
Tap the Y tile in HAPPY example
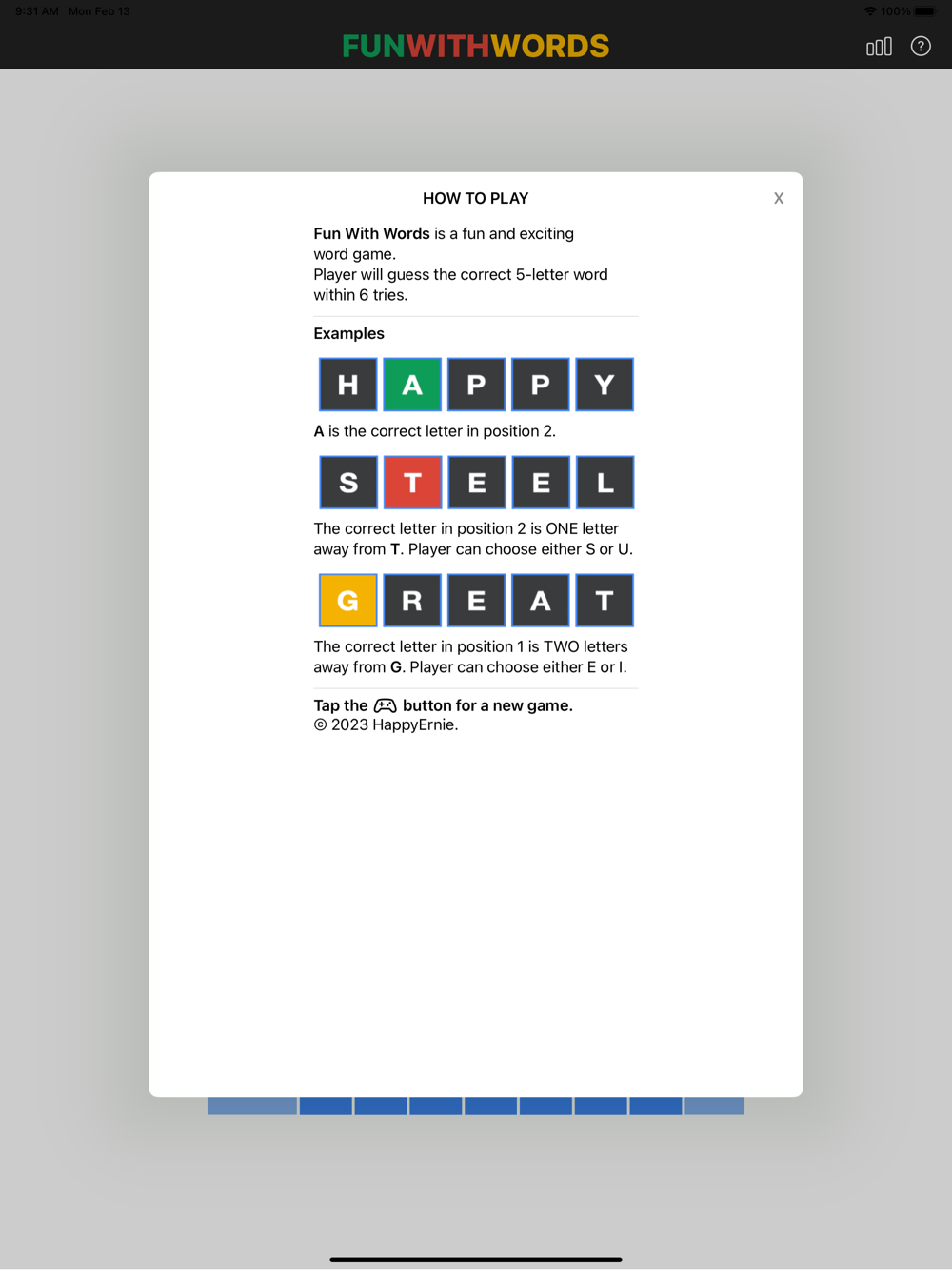coord(605,385)
